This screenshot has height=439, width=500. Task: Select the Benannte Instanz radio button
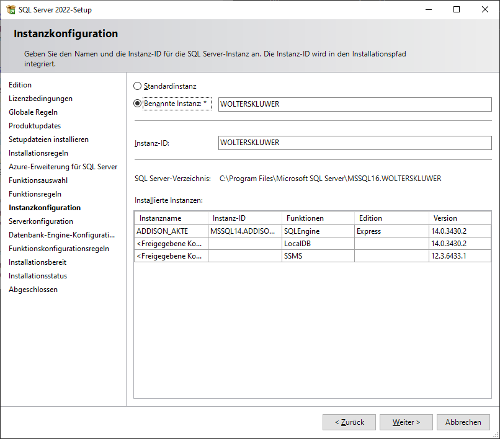[137, 103]
